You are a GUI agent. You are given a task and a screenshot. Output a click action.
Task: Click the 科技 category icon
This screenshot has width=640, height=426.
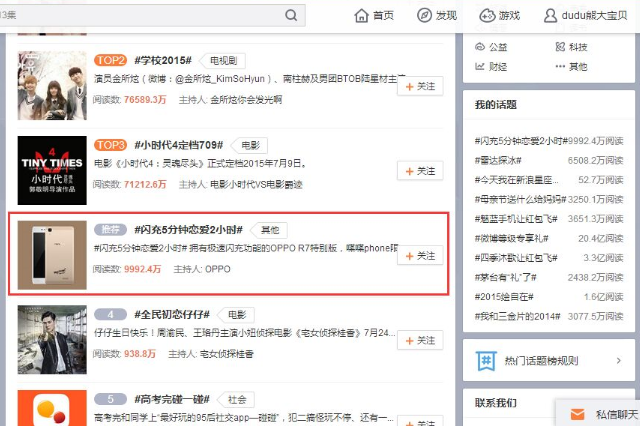pos(560,47)
